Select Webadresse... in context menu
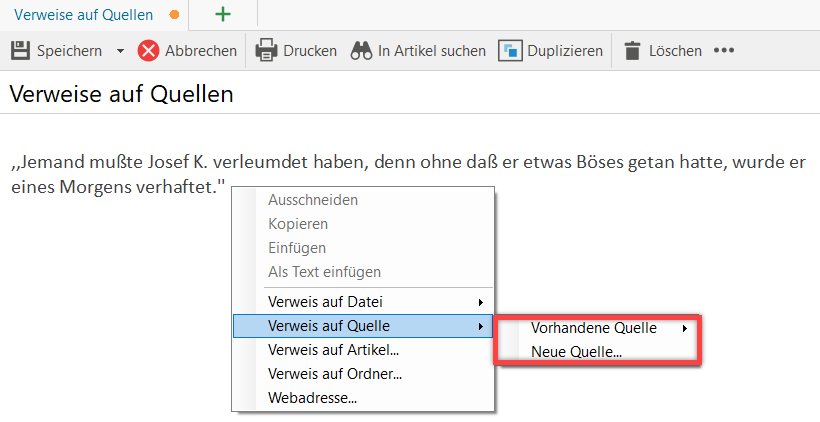Screen dimensions: 820x422 click(x=313, y=398)
